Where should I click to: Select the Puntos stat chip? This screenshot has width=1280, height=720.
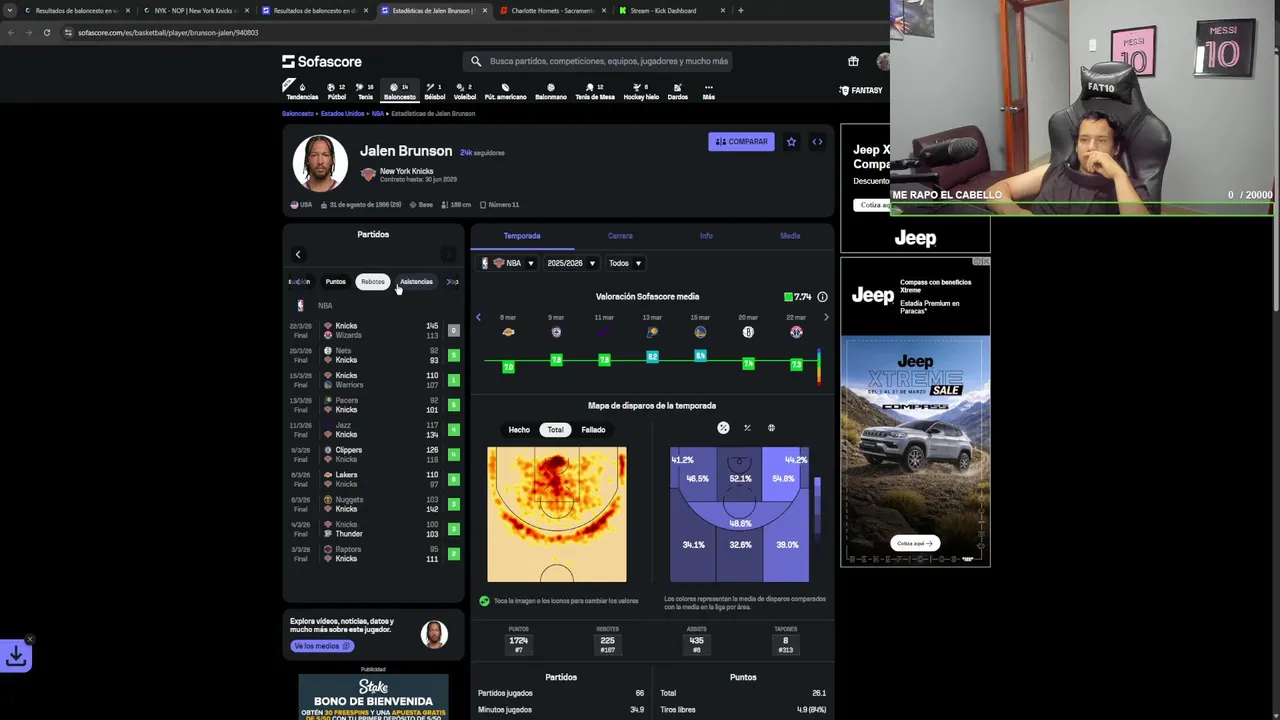335,282
